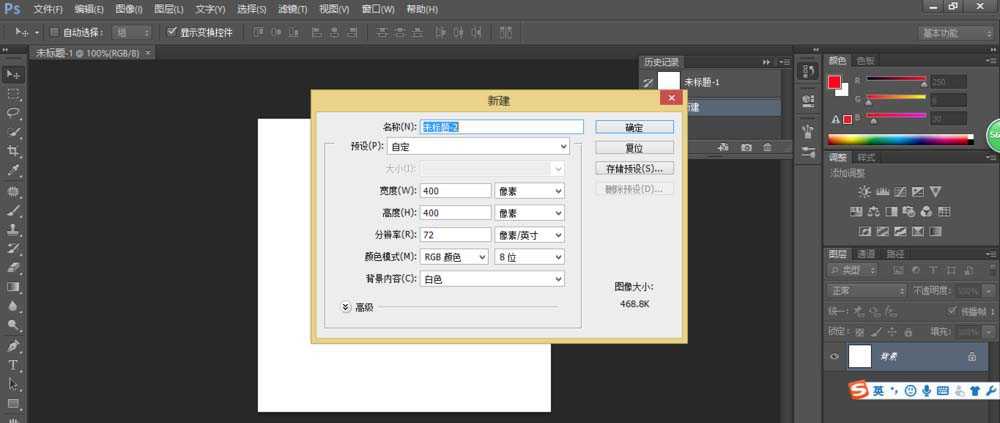Click the 宽度 input field
Screen dimensions: 1000x423
pyautogui.click(x=455, y=190)
